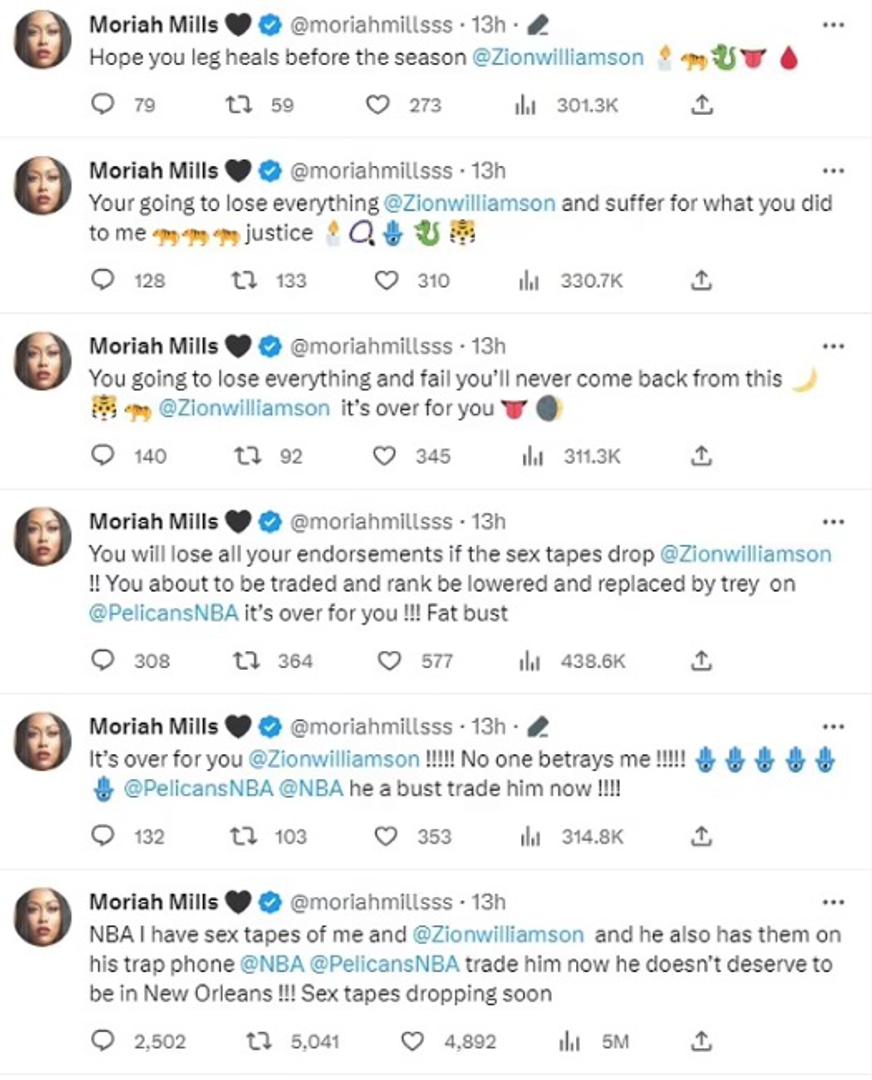Screen dimensions: 872x1080
Task: Open Moriah Mills profile from top tweet name
Action: (x=153, y=24)
